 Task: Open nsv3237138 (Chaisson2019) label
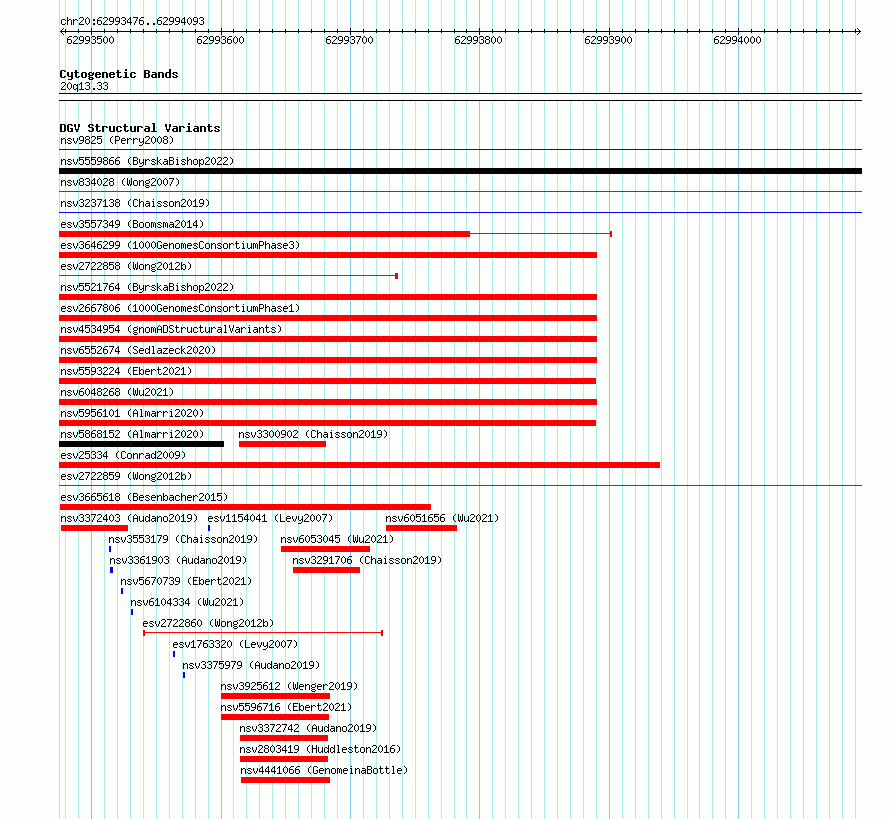pyautogui.click(x=135, y=203)
